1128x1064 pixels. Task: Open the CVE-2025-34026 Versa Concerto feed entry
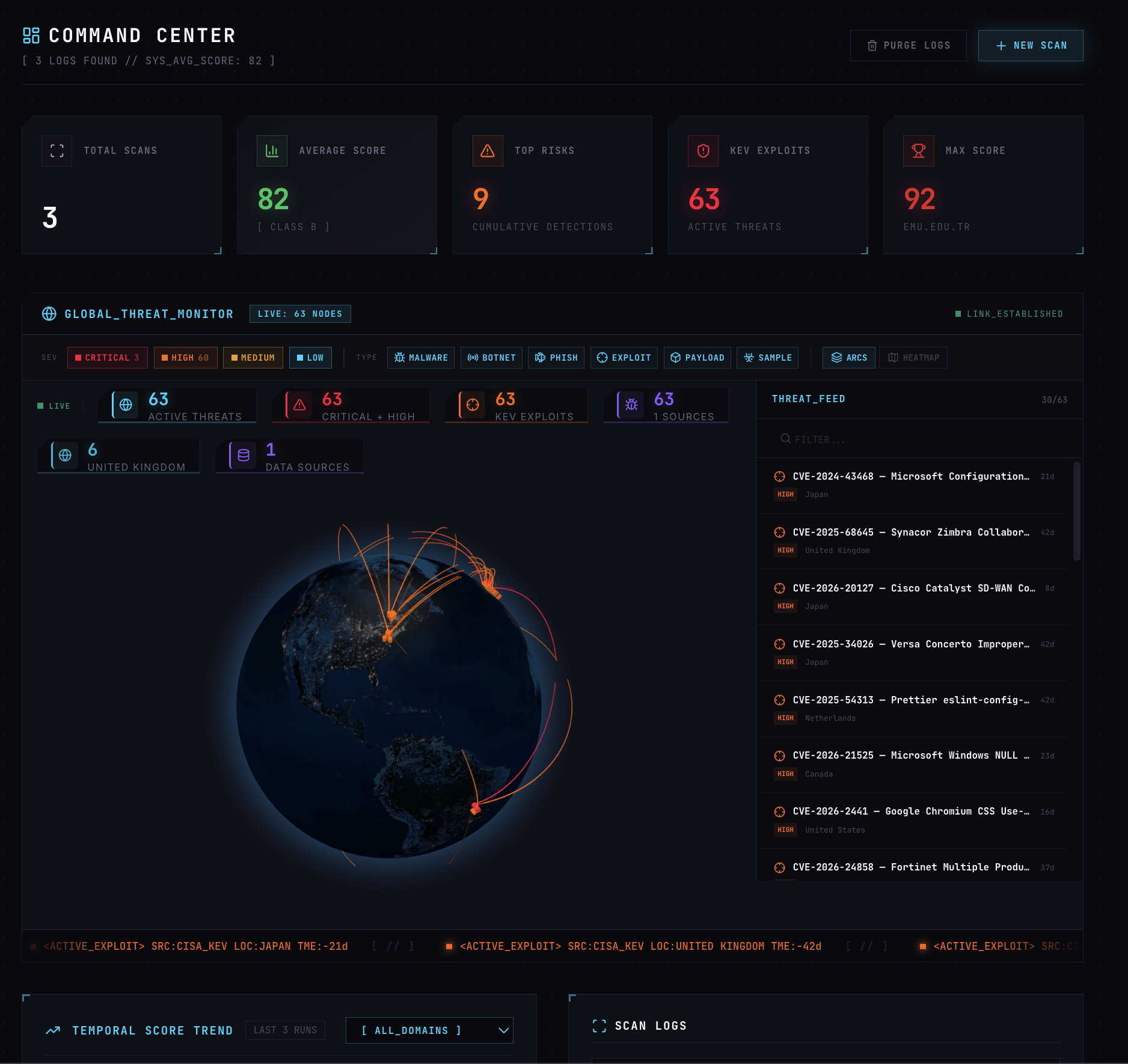pos(913,653)
